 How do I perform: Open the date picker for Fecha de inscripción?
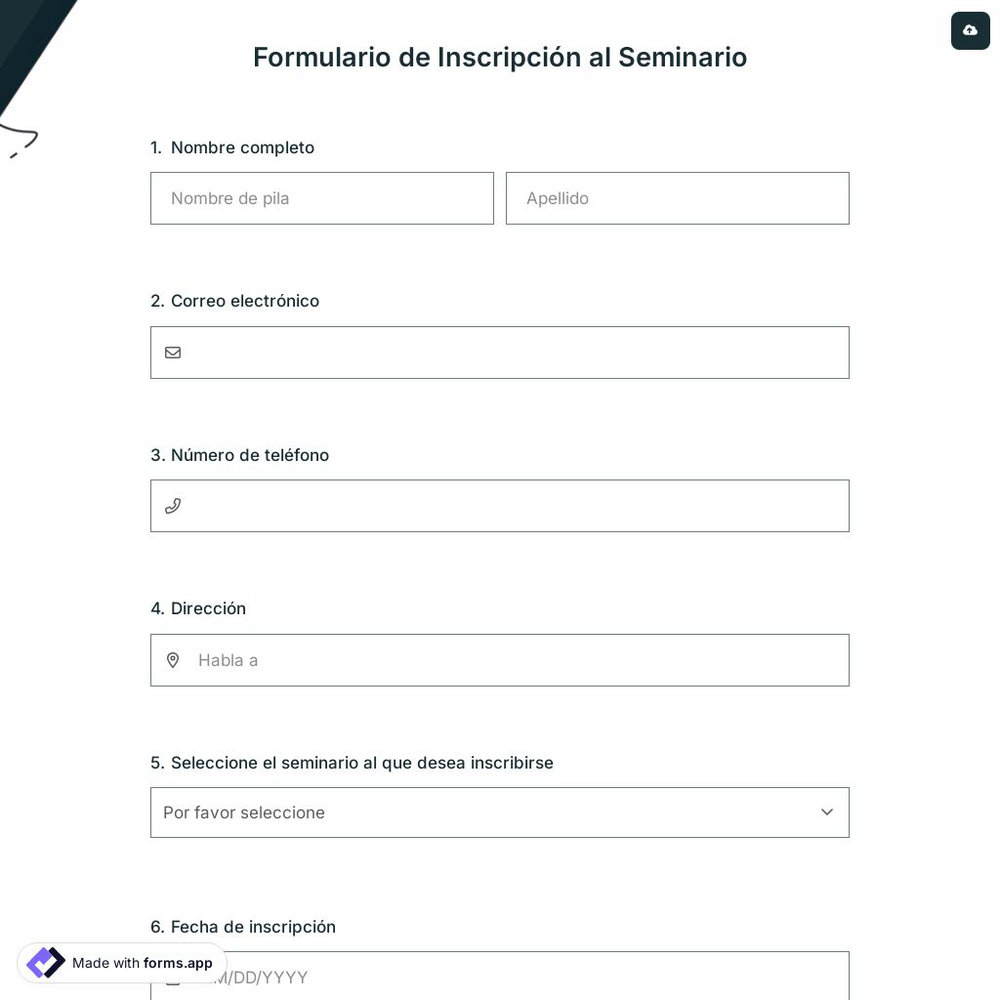(500, 977)
